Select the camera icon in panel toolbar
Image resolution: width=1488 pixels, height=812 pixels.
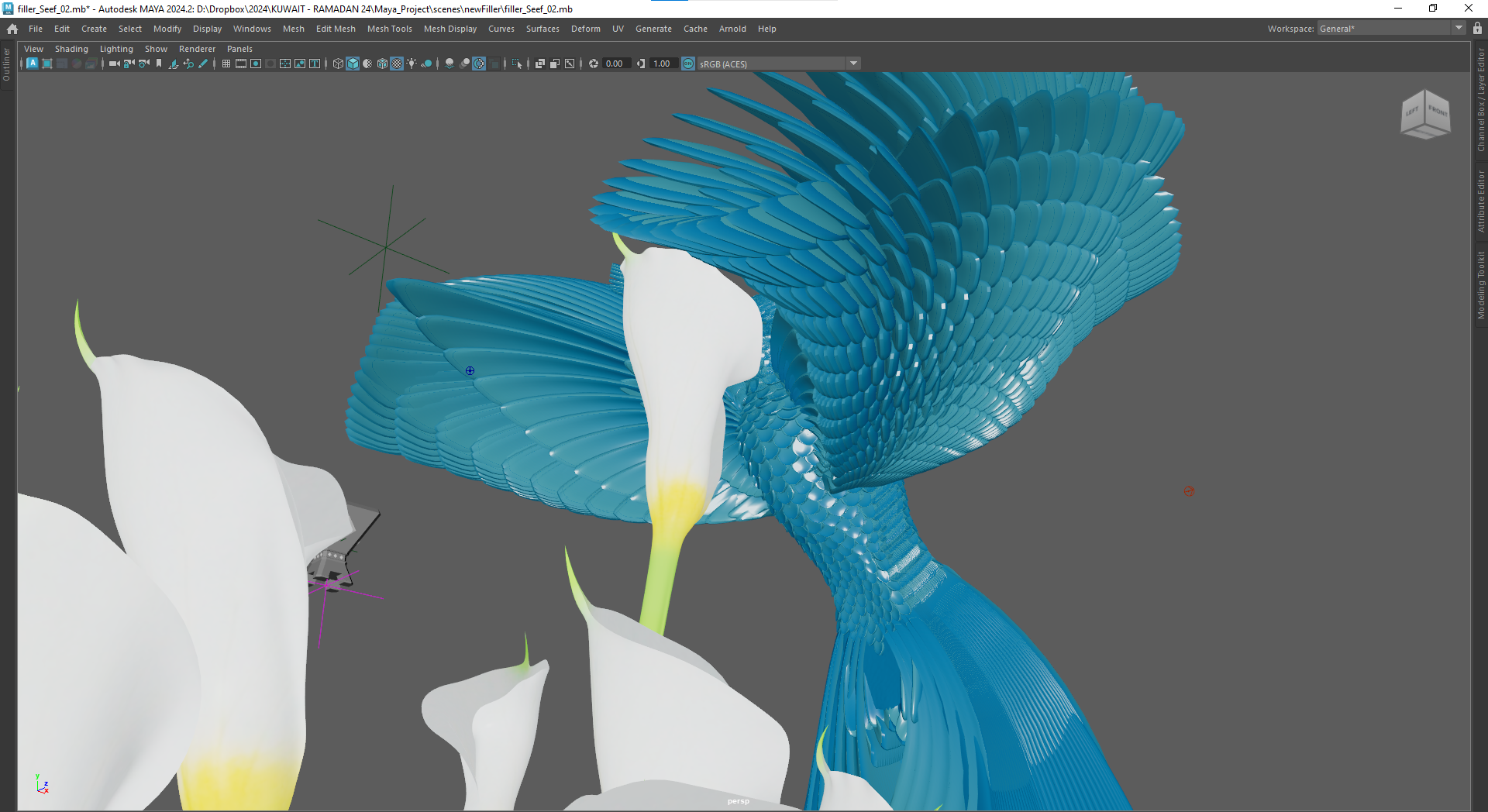114,64
